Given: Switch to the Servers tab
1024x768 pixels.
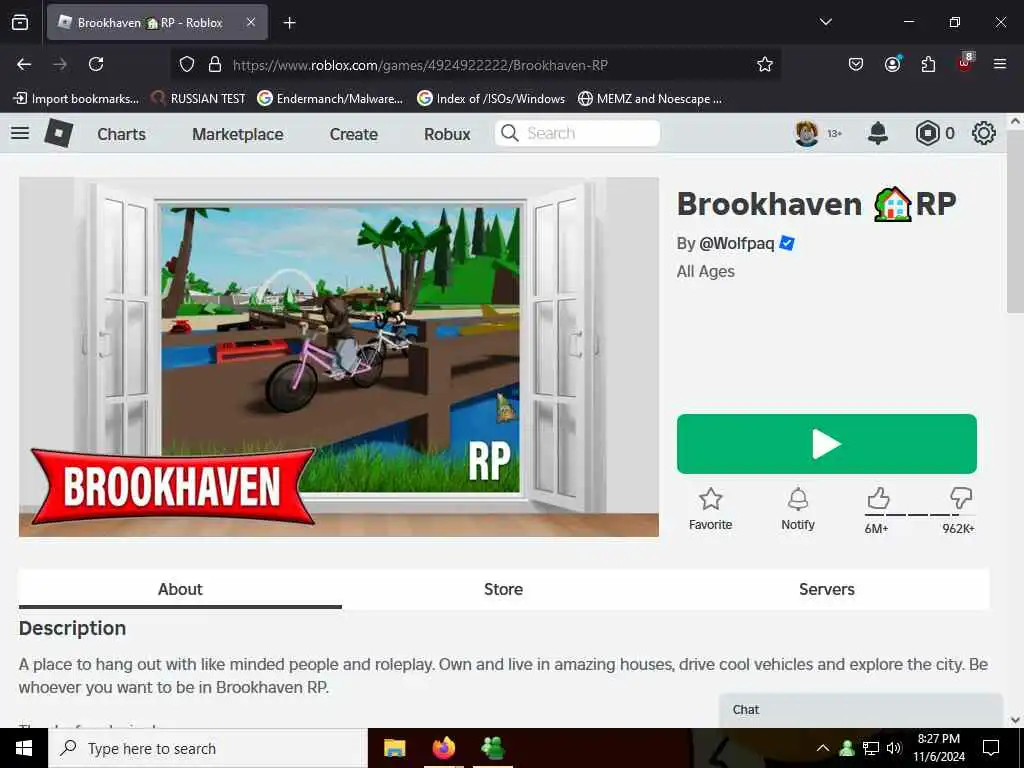Looking at the screenshot, I should pyautogui.click(x=827, y=589).
